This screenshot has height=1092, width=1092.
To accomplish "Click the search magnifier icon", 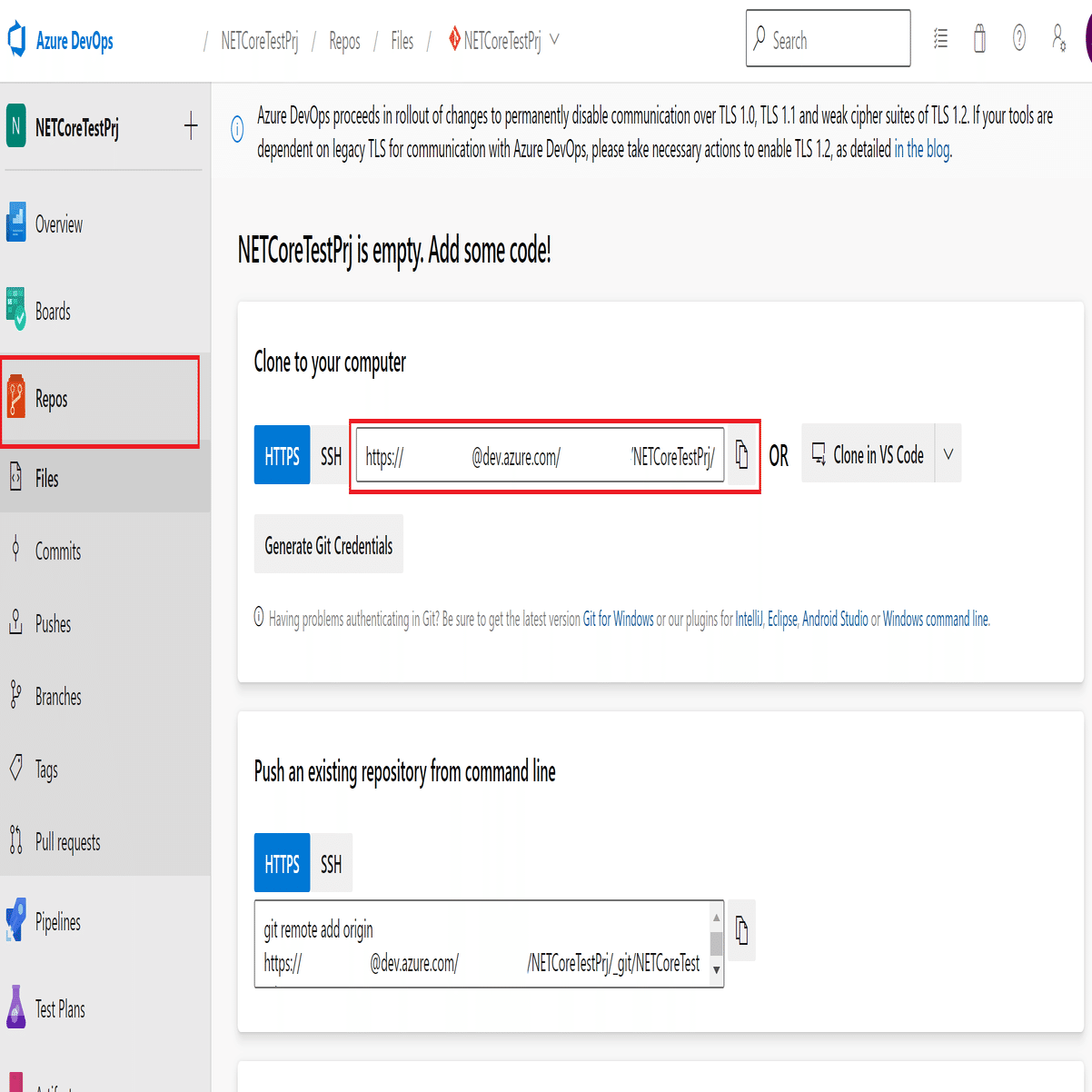I will tap(759, 38).
